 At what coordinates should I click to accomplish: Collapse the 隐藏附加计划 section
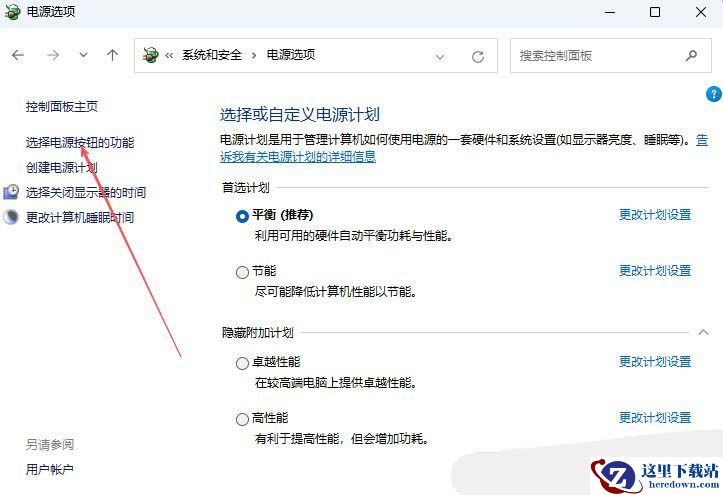pyautogui.click(x=703, y=332)
